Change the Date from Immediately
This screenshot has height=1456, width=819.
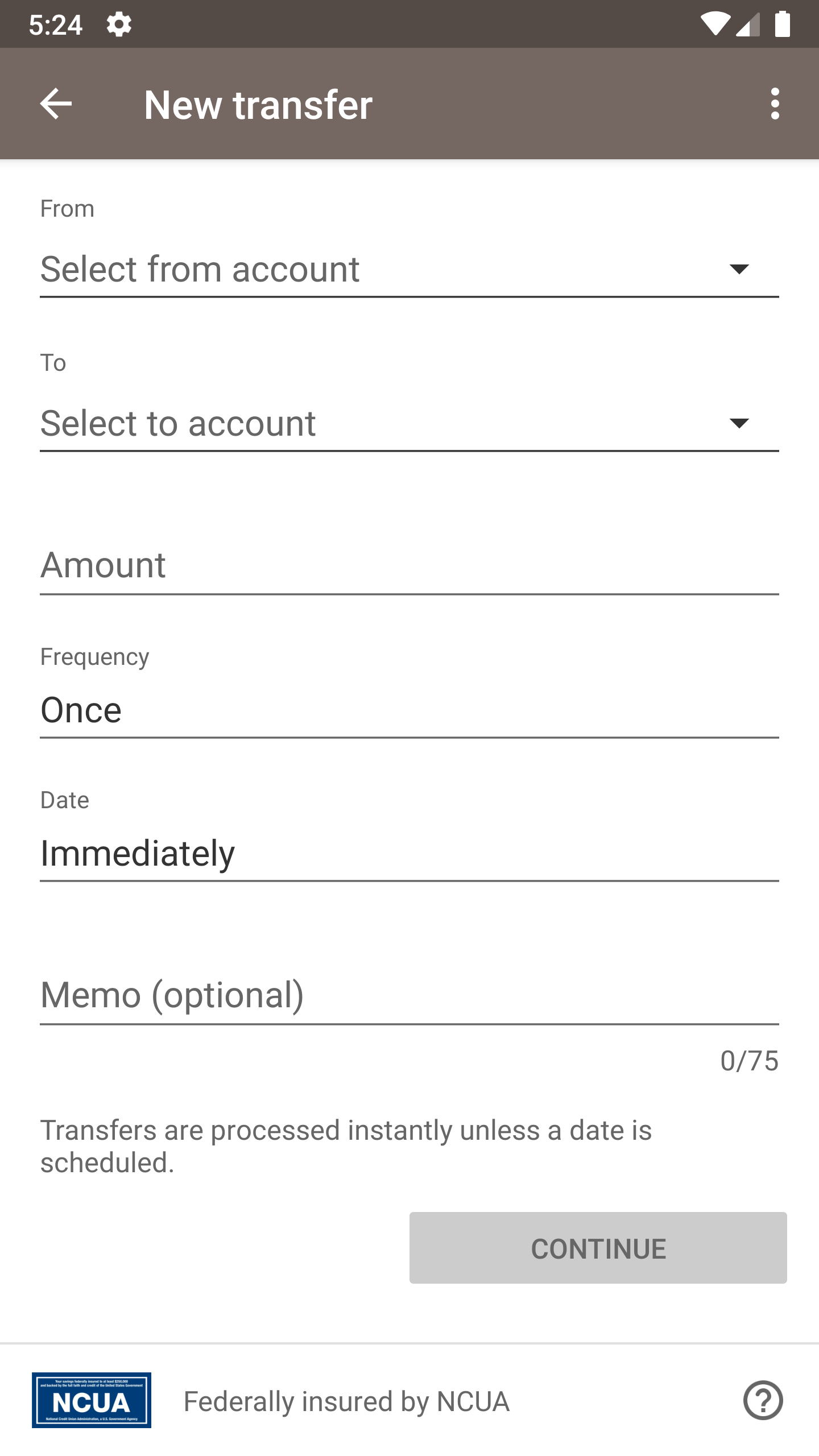pos(408,853)
